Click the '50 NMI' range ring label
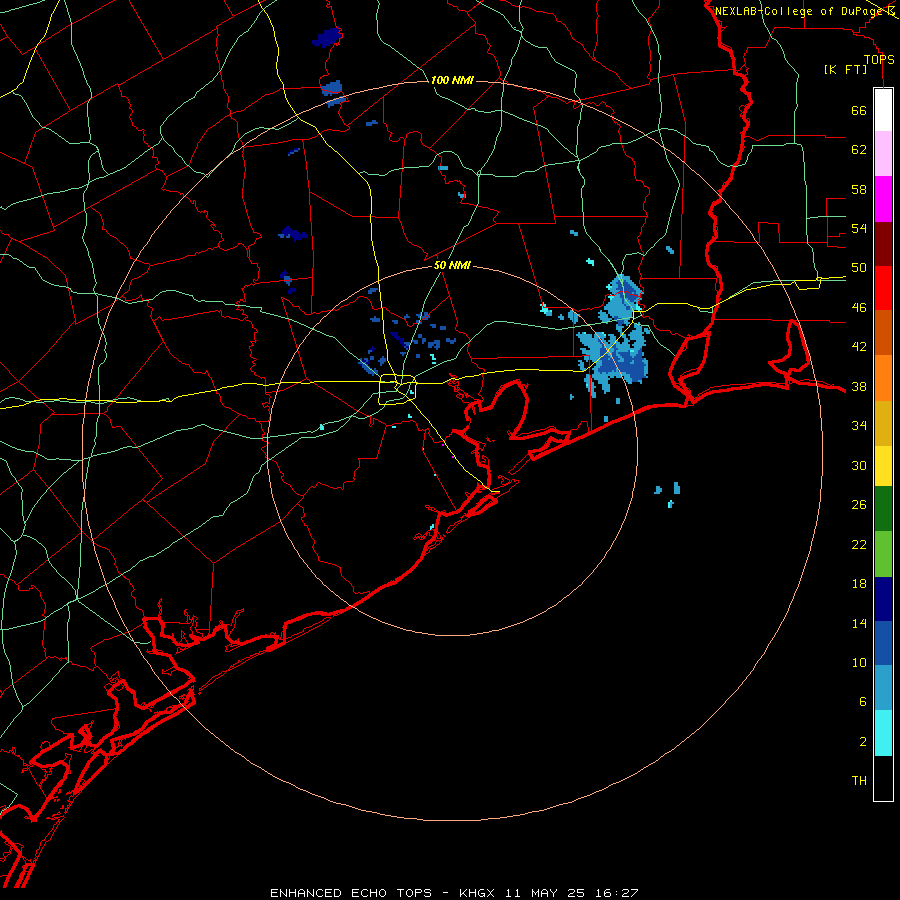Image resolution: width=900 pixels, height=900 pixels. (x=452, y=265)
